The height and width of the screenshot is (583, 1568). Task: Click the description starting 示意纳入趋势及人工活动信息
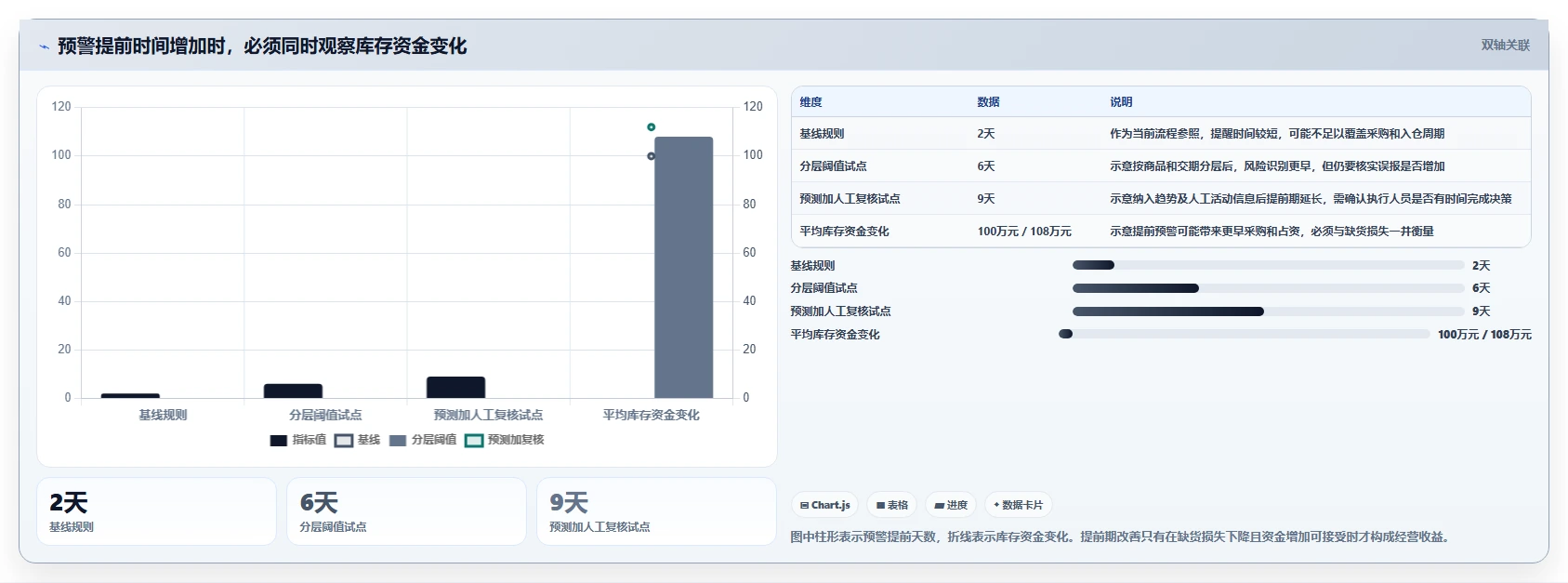1311,199
